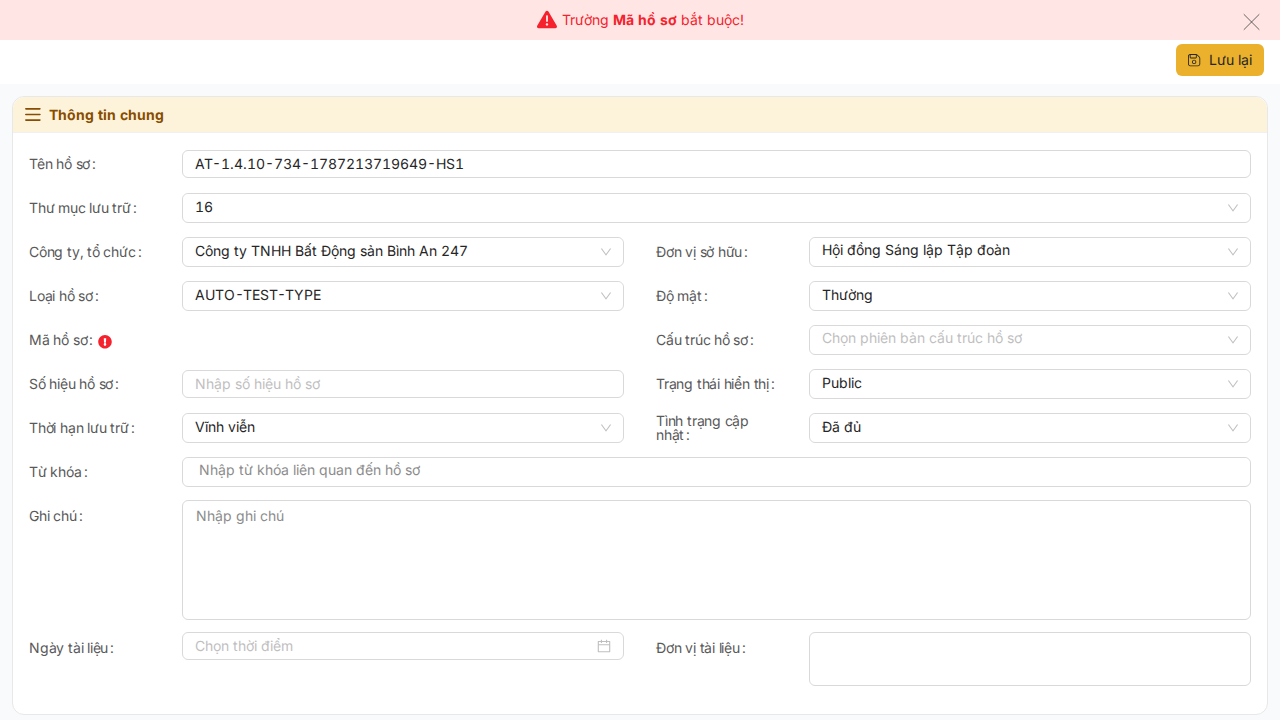Viewport: 1280px width, 720px height.
Task: Click the red error icon next to Mã hồ sơ
Action: tap(105, 341)
